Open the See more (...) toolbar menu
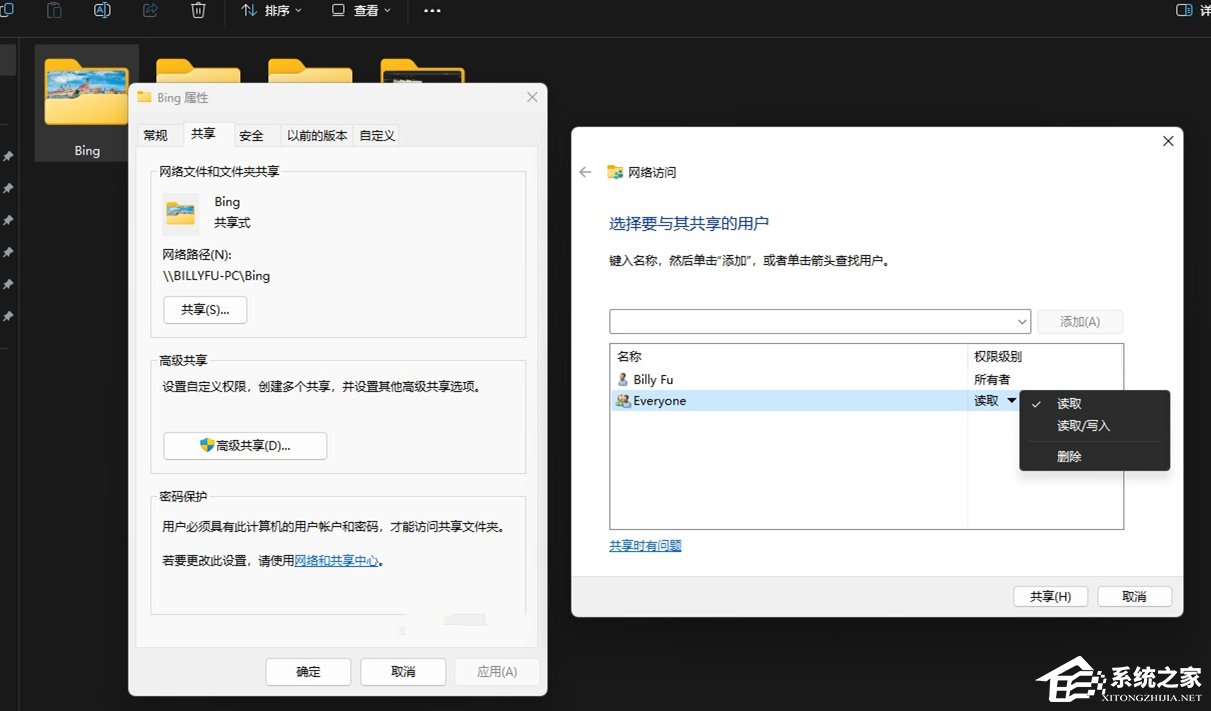Viewport: 1211px width, 711px height. [432, 12]
